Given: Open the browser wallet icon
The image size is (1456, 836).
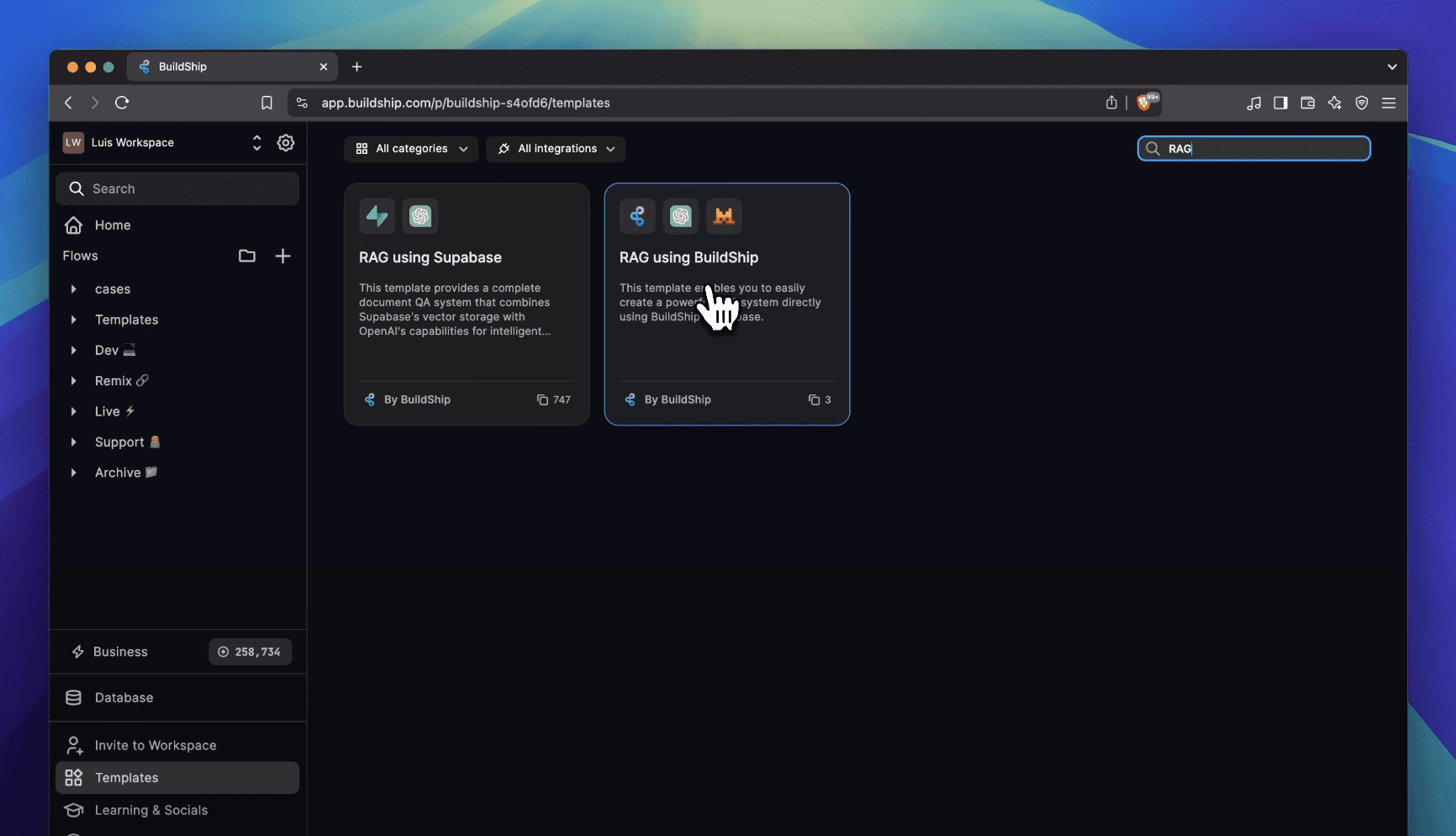Looking at the screenshot, I should 1307,103.
